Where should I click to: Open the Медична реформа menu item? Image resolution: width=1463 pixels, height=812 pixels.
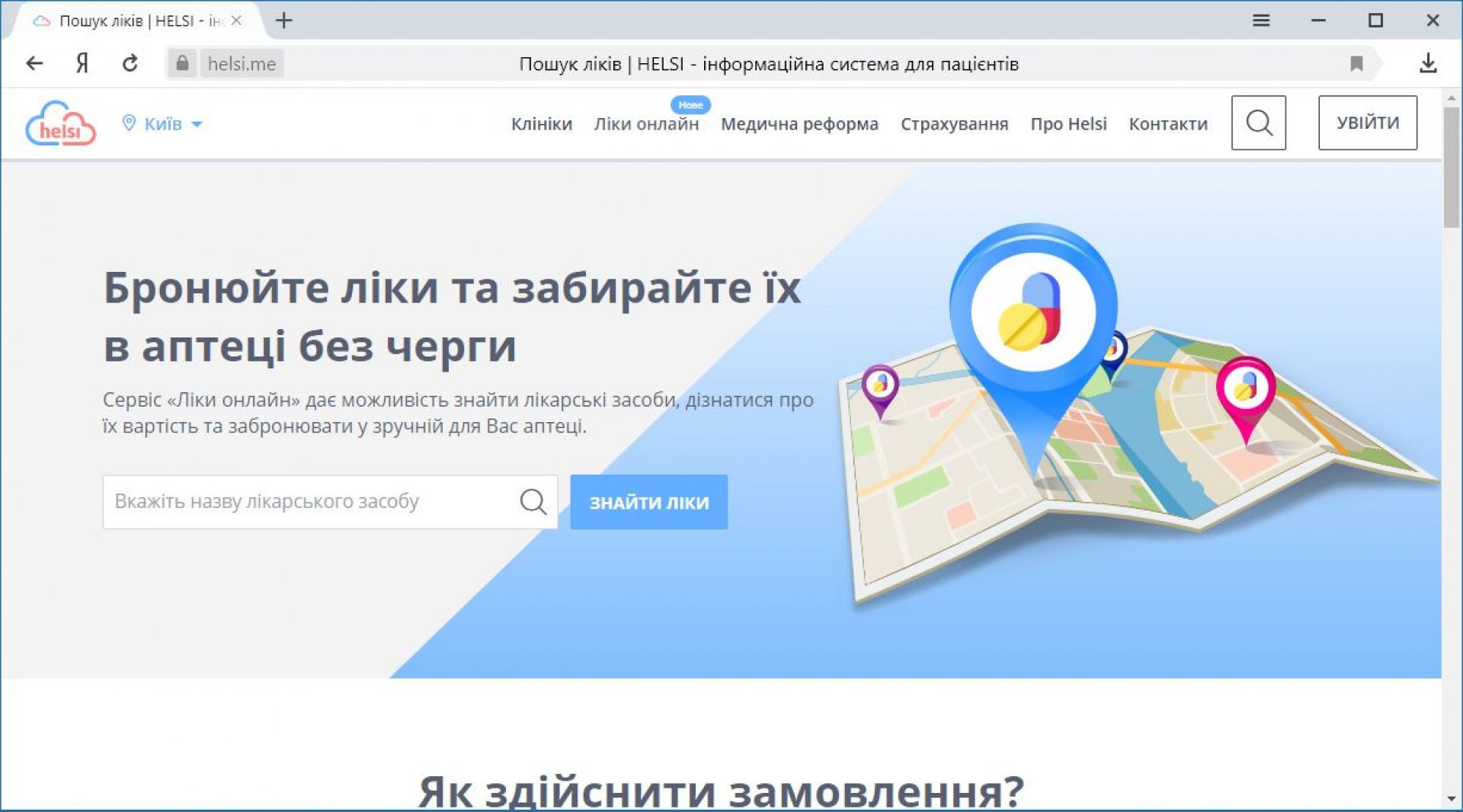799,124
